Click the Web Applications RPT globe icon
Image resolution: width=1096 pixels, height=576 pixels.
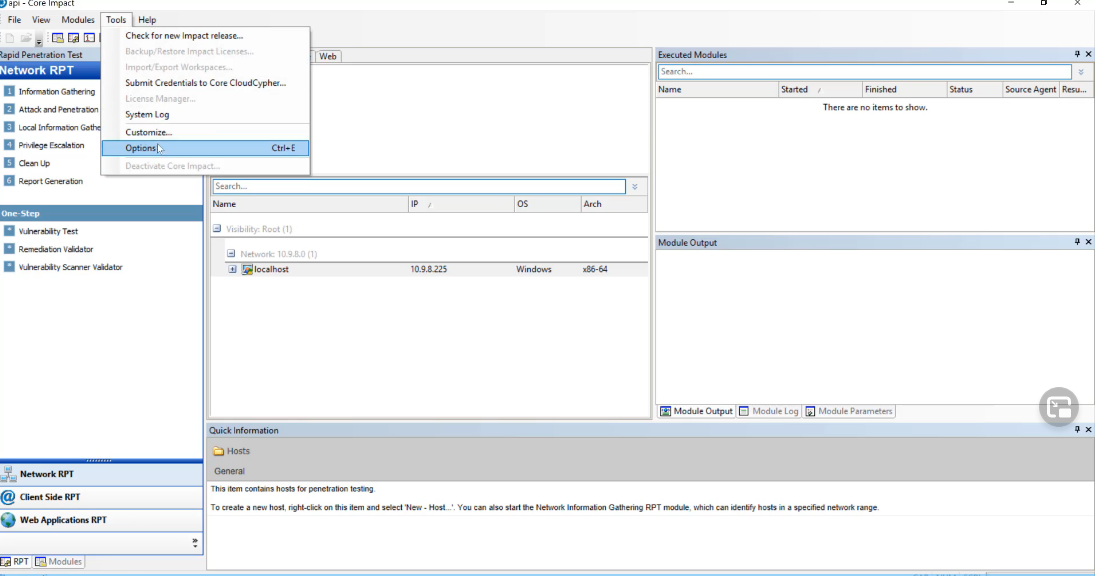click(9, 520)
